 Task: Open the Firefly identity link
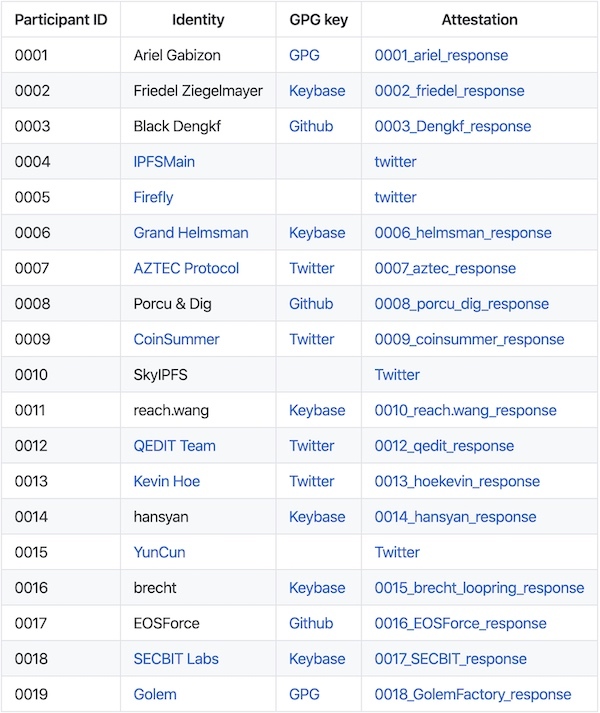pyautogui.click(x=153, y=197)
